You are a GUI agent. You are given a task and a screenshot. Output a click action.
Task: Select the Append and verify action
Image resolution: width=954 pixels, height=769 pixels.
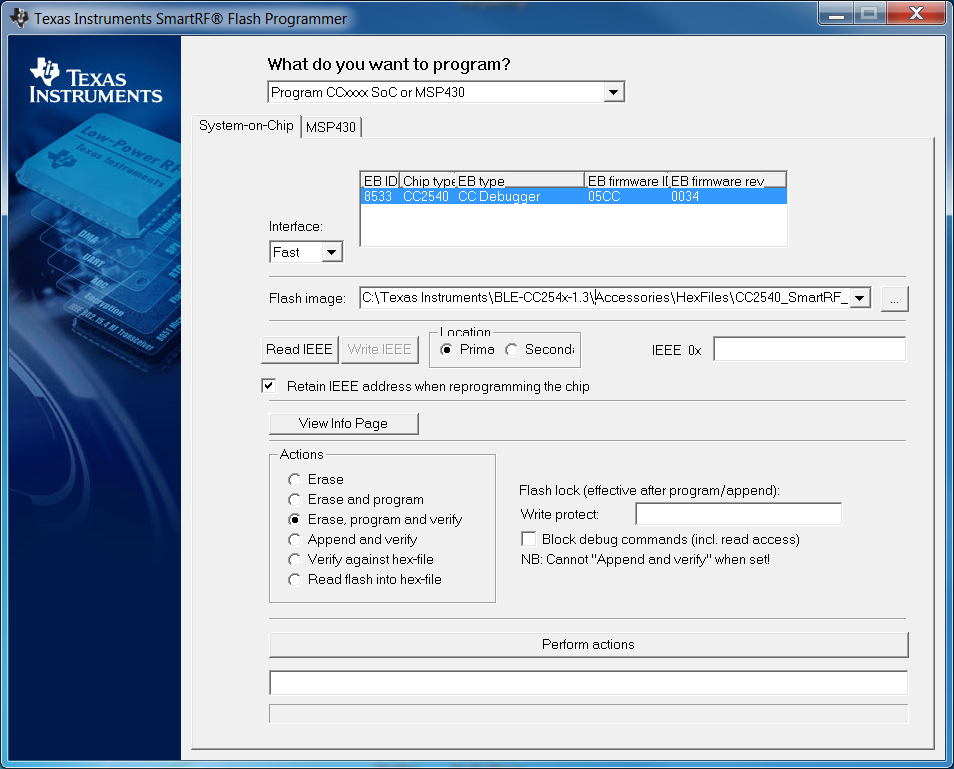pyautogui.click(x=295, y=540)
